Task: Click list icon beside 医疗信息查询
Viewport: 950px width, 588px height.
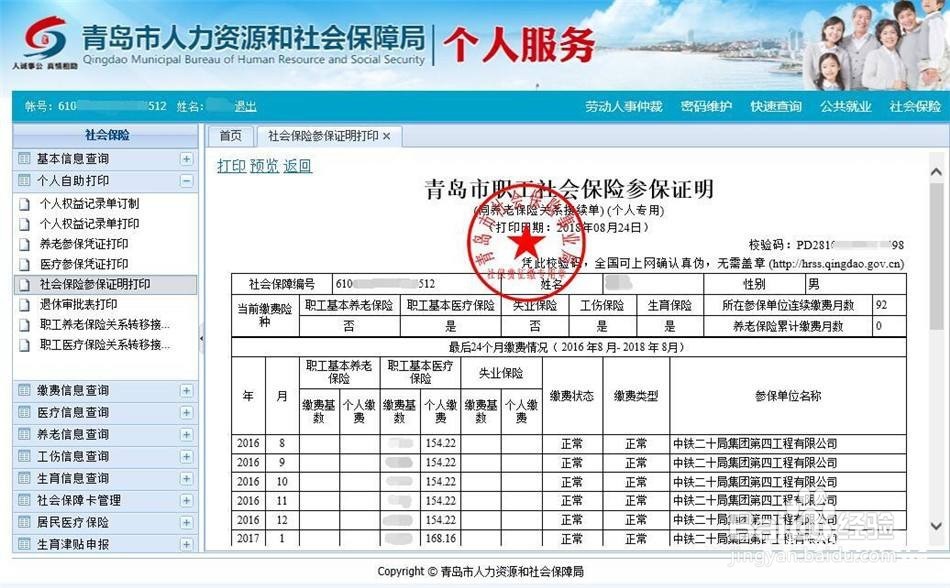Action: pyautogui.click(x=24, y=412)
